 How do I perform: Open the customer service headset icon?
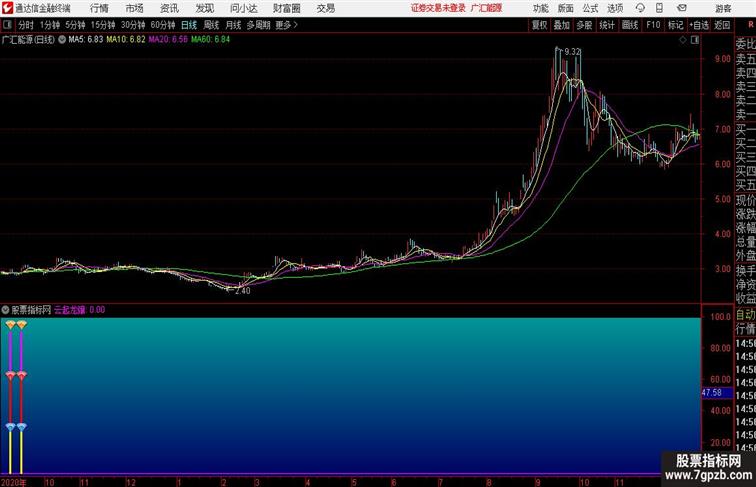click(x=640, y=8)
